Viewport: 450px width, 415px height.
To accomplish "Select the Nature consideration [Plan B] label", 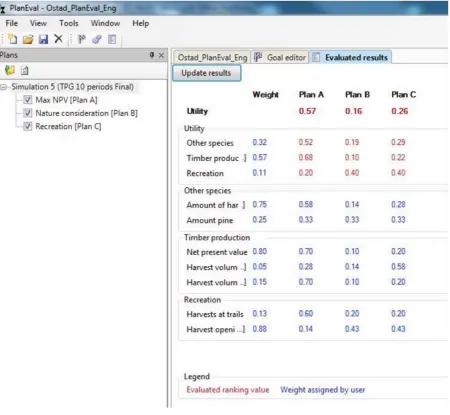I will coord(86,113).
